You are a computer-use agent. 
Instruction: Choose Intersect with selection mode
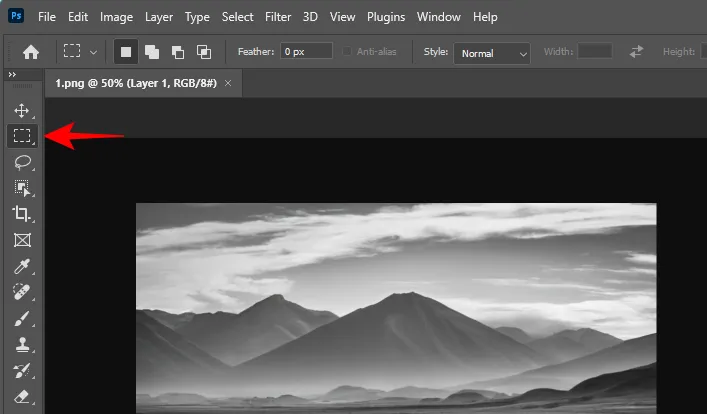point(204,52)
